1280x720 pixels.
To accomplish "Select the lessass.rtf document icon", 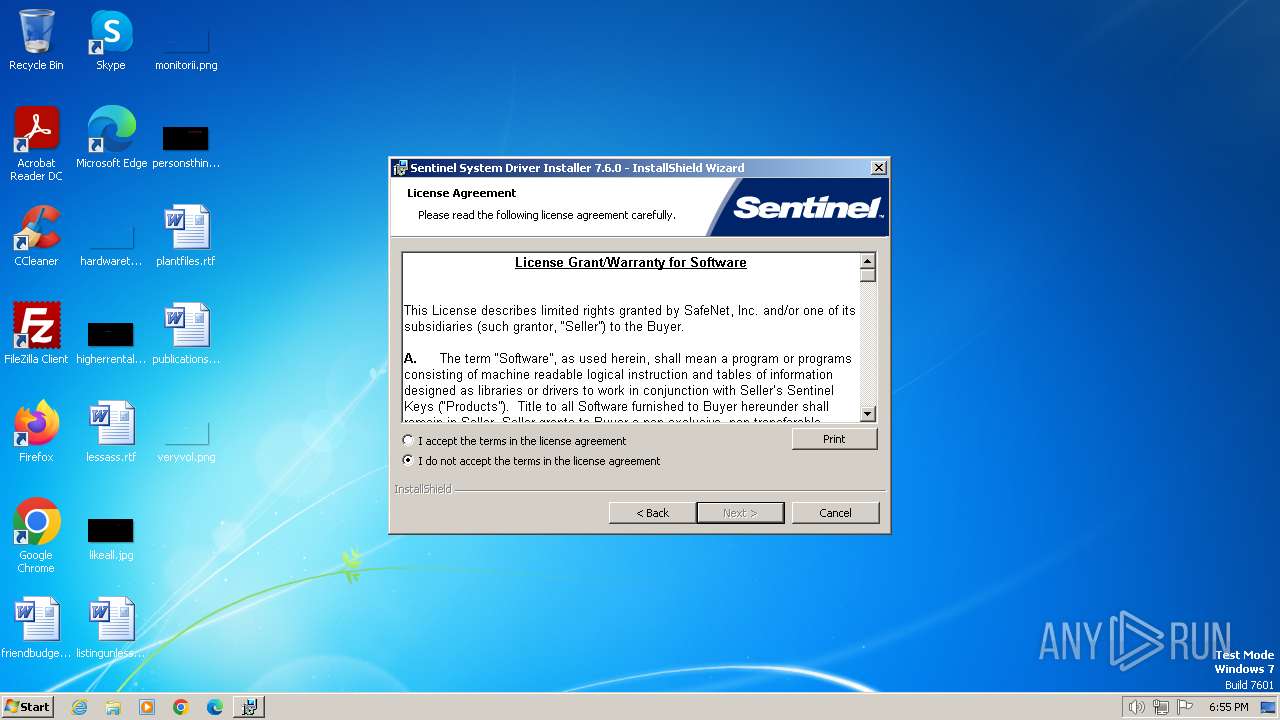I will tap(111, 432).
